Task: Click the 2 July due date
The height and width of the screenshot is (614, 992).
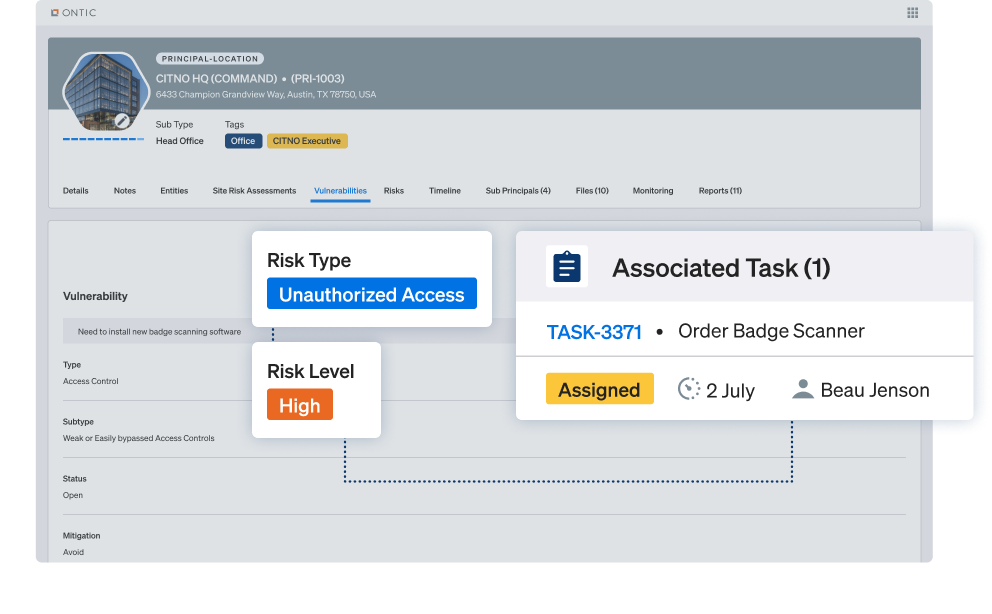Action: tap(730, 391)
